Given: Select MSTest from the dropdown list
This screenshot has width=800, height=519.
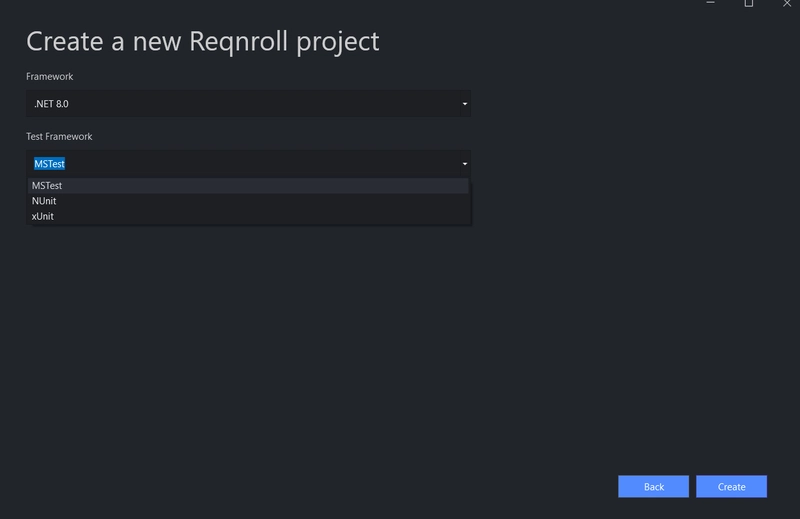Looking at the screenshot, I should pos(47,186).
